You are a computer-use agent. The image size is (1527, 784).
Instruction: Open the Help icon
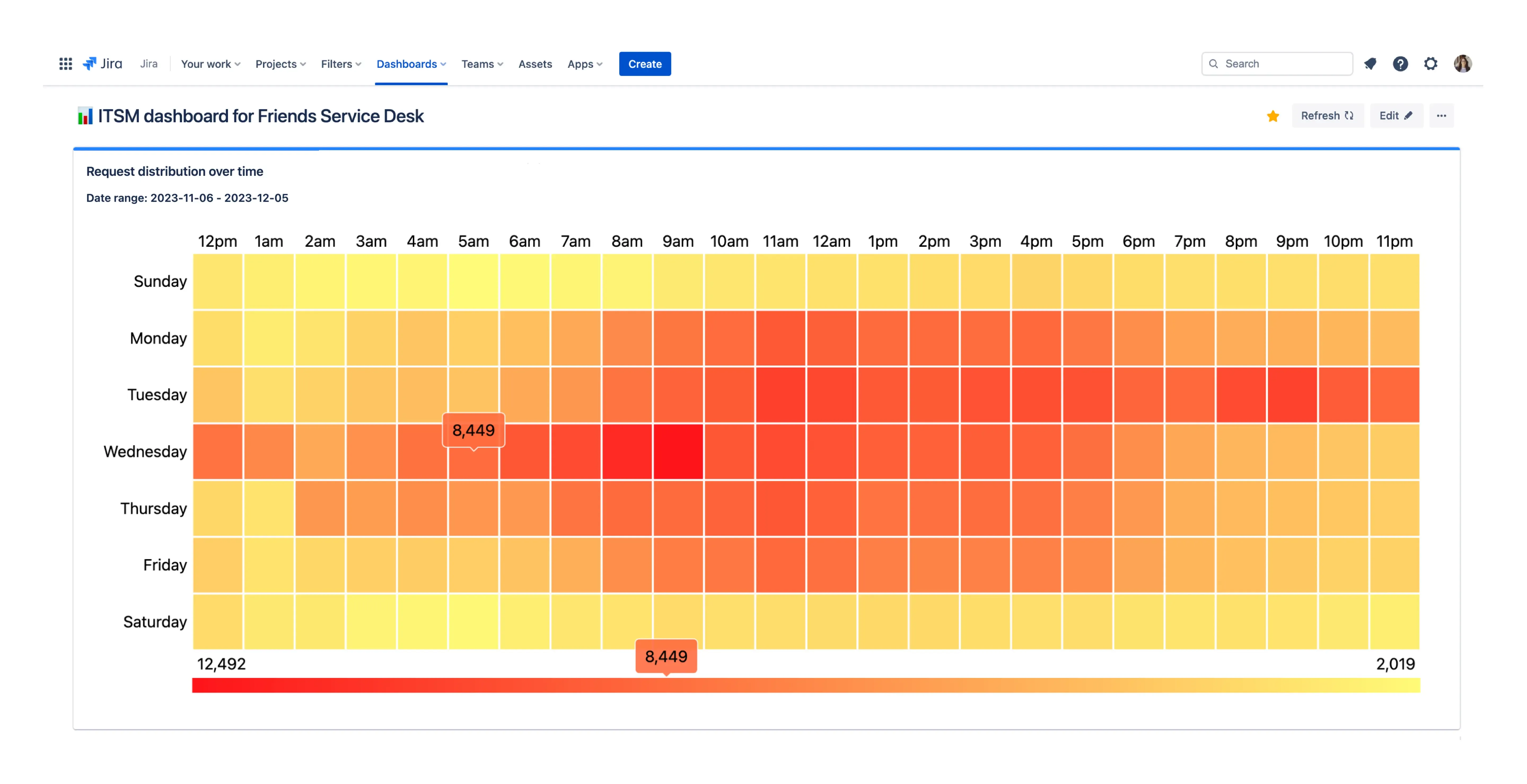pos(1400,63)
